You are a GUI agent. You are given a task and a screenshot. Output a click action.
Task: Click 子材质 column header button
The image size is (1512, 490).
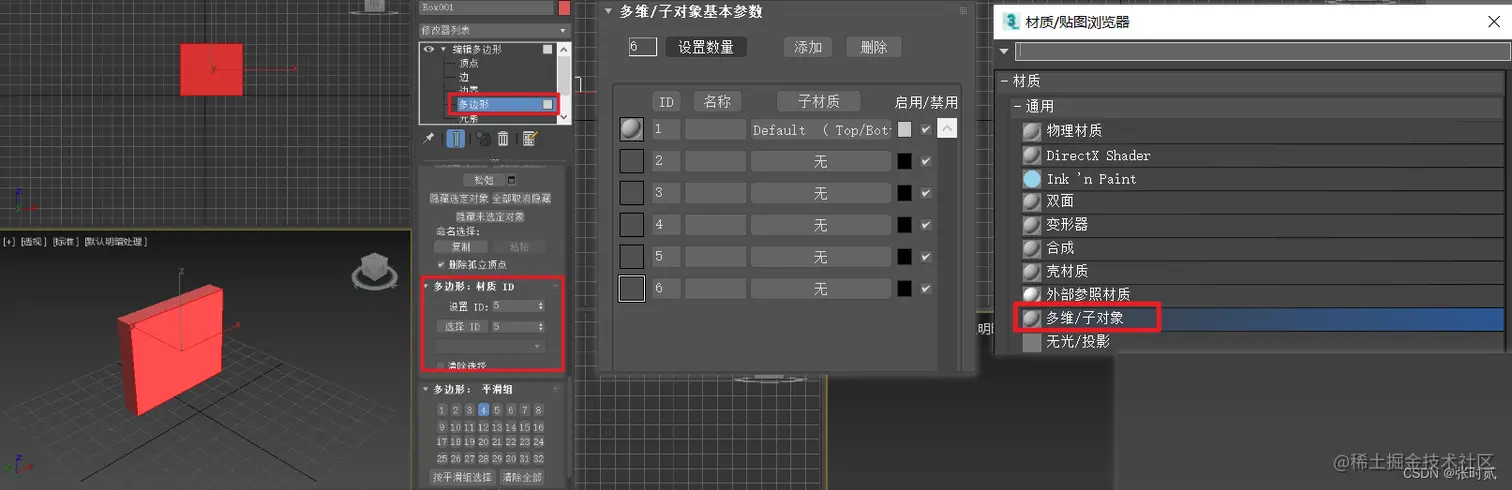pos(818,101)
